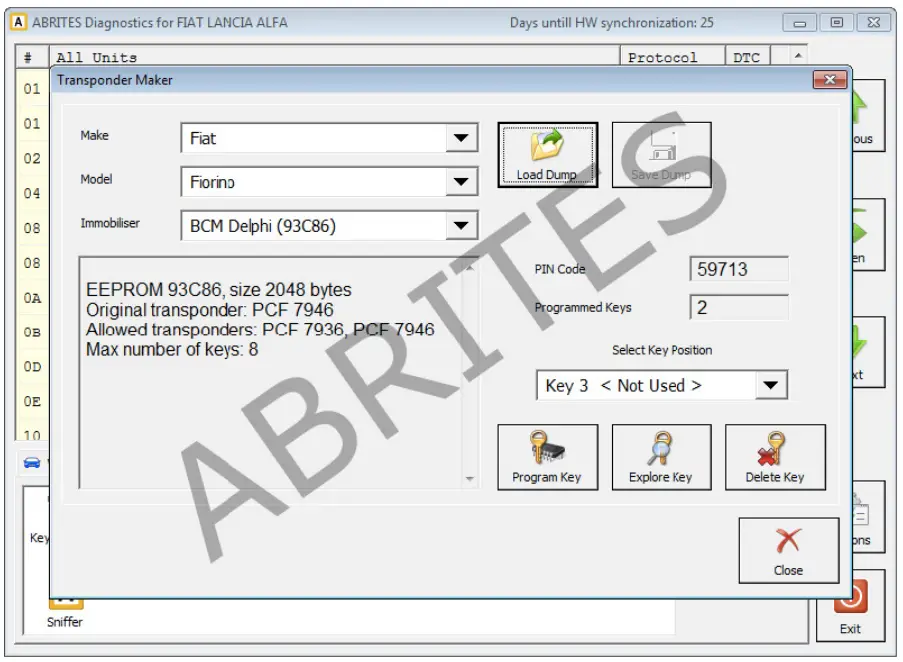Open a dump file with Load Dump
The width and height of the screenshot is (903, 662).
coord(547,153)
